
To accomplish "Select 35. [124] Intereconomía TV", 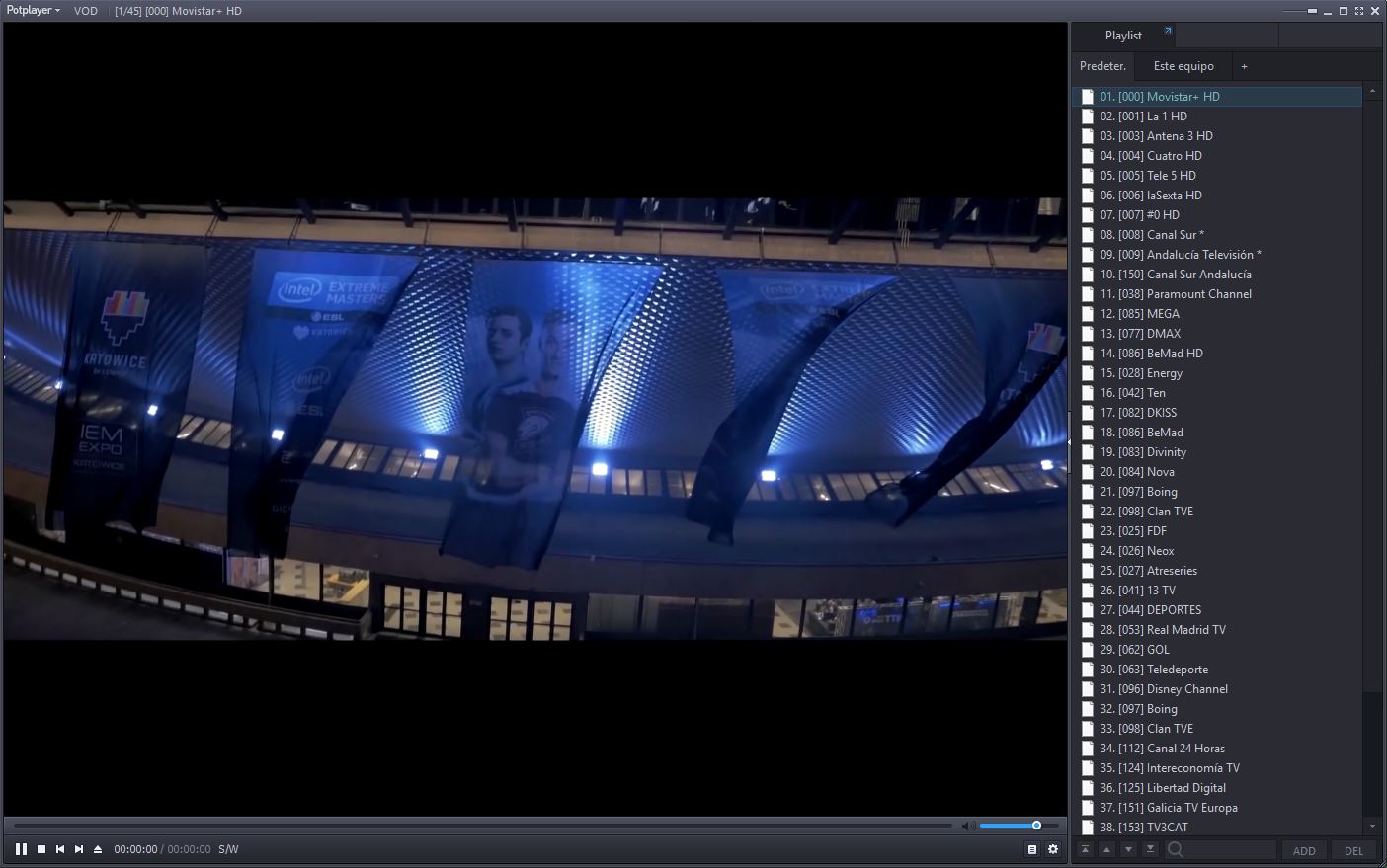I will [x=1217, y=768].
